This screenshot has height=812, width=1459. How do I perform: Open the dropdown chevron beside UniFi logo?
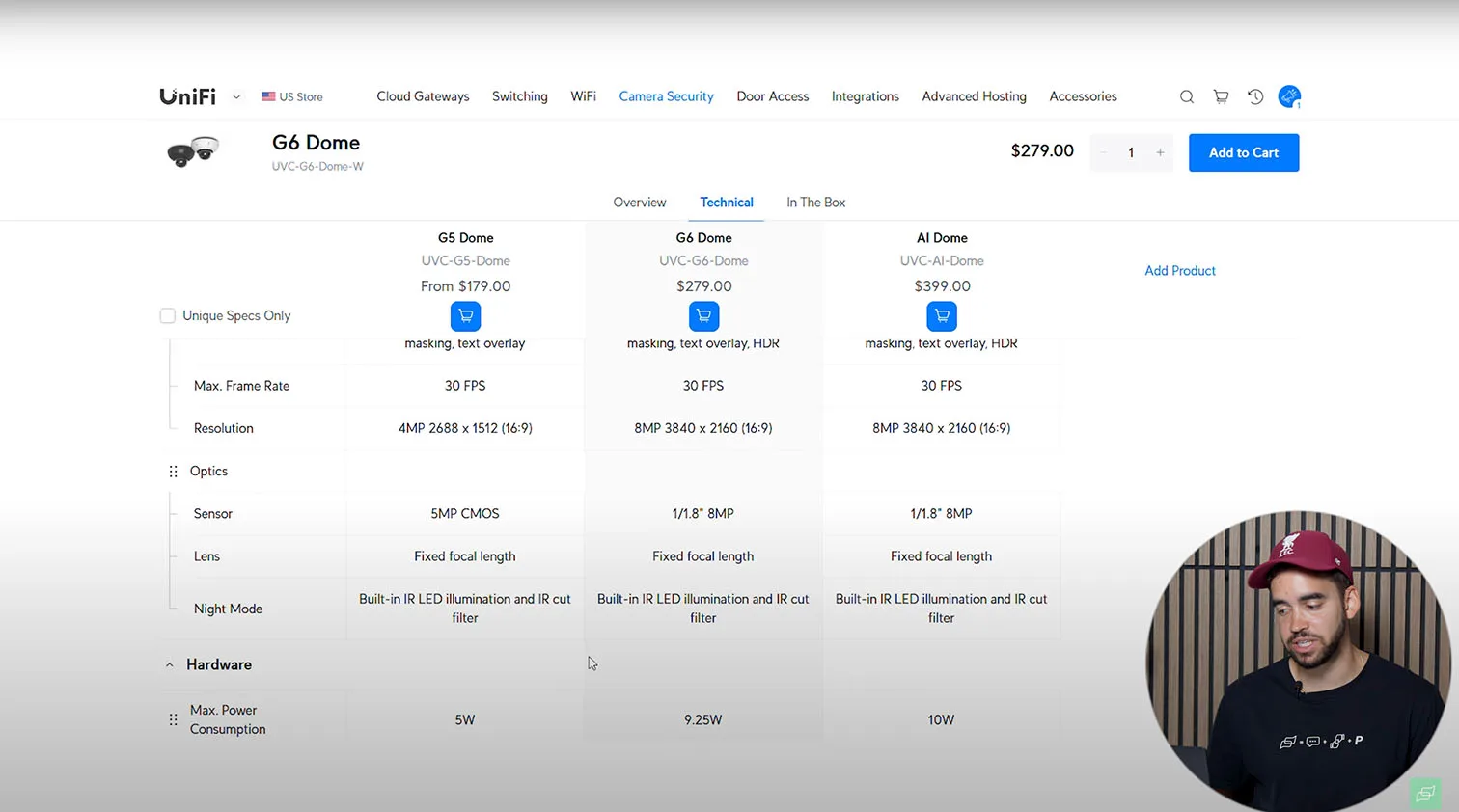[x=236, y=97]
